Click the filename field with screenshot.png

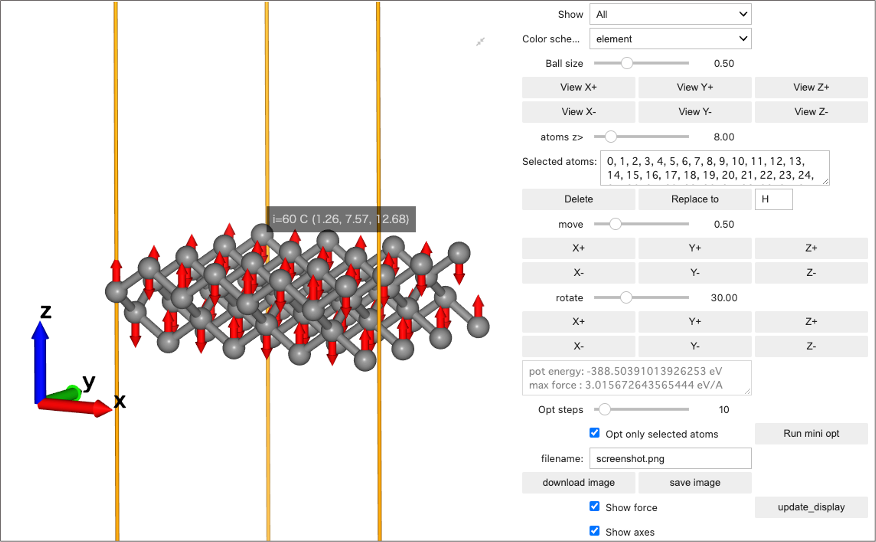669,458
